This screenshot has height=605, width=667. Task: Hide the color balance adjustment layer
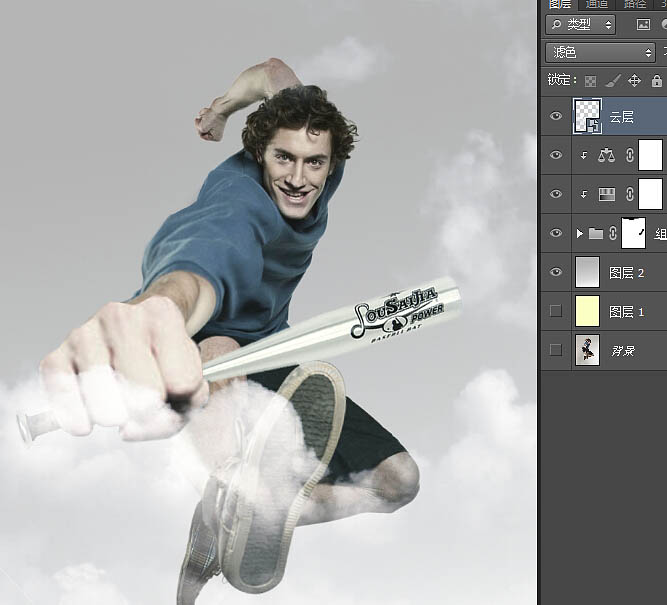click(556, 155)
